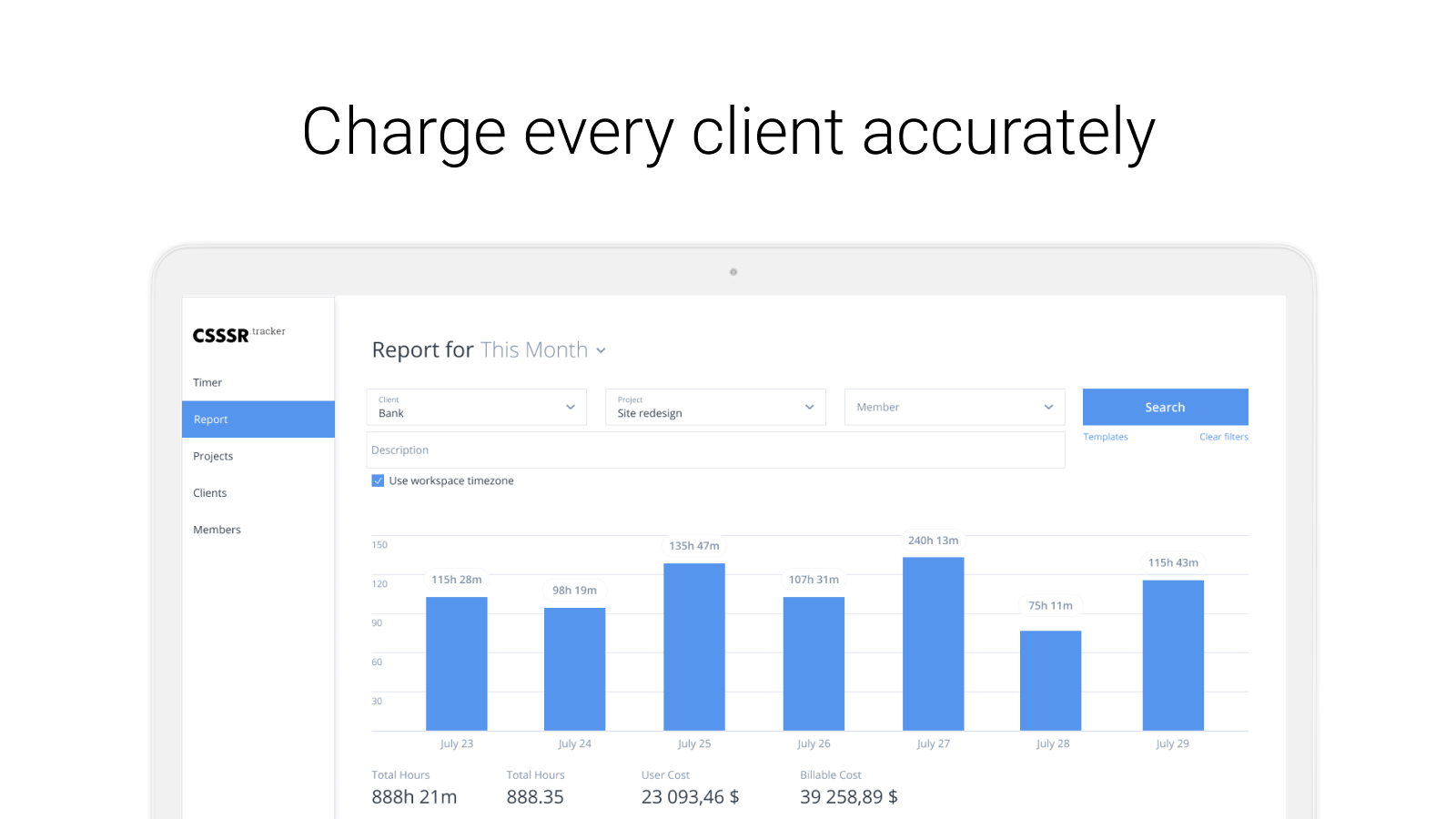Screen dimensions: 1456x819
Task: Click the July 23 bar
Action: tap(457, 663)
